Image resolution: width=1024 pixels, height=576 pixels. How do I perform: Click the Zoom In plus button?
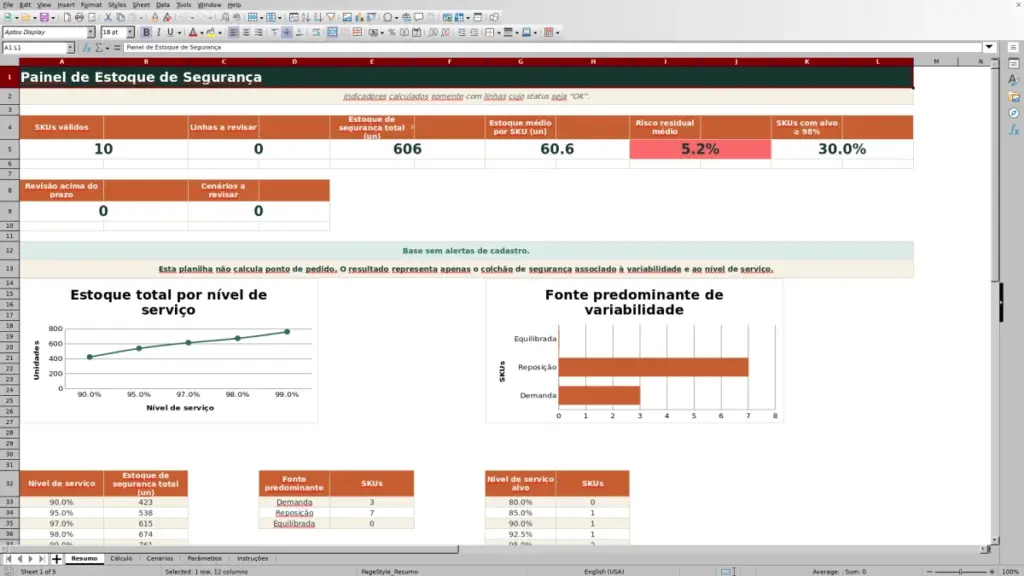992,571
